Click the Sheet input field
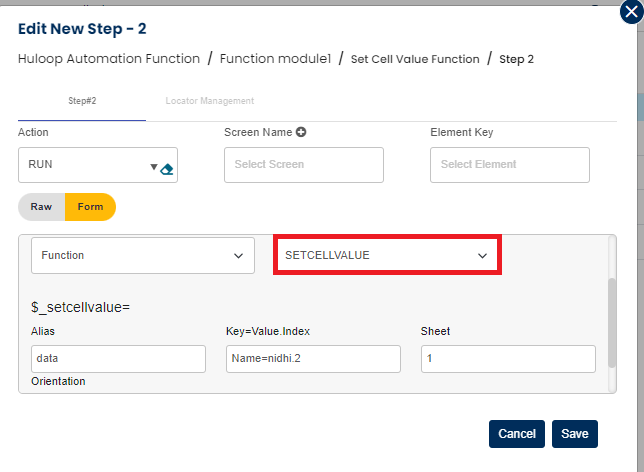The image size is (644, 472). click(x=507, y=358)
